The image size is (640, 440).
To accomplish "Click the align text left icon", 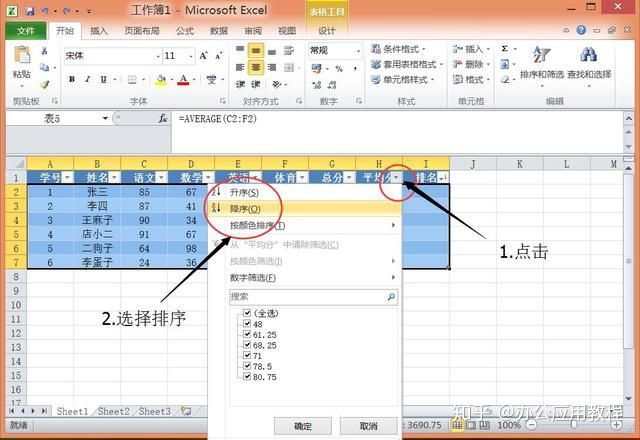I will click(x=240, y=67).
